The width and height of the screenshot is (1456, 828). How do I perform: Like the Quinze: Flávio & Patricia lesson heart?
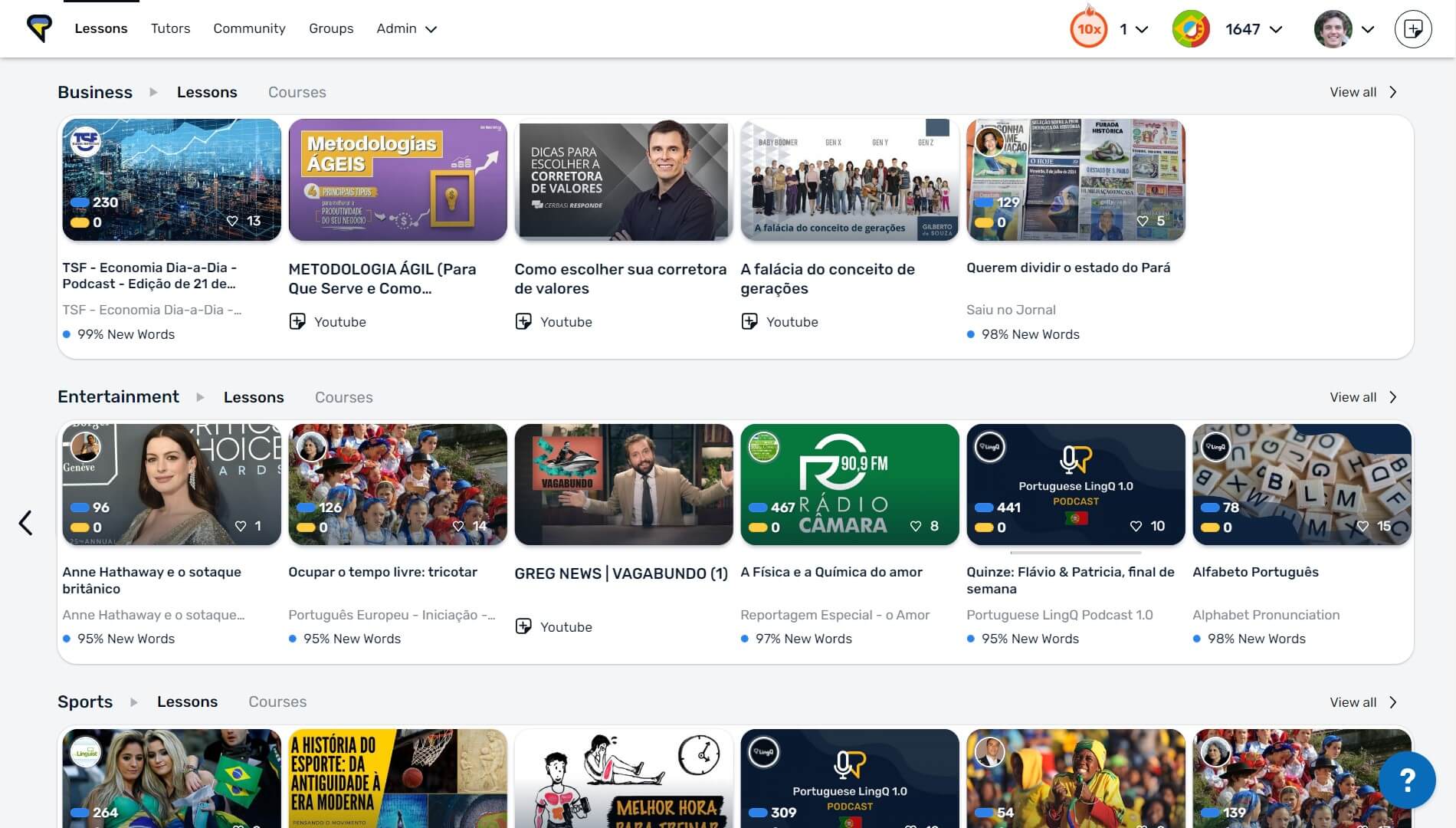1136,526
